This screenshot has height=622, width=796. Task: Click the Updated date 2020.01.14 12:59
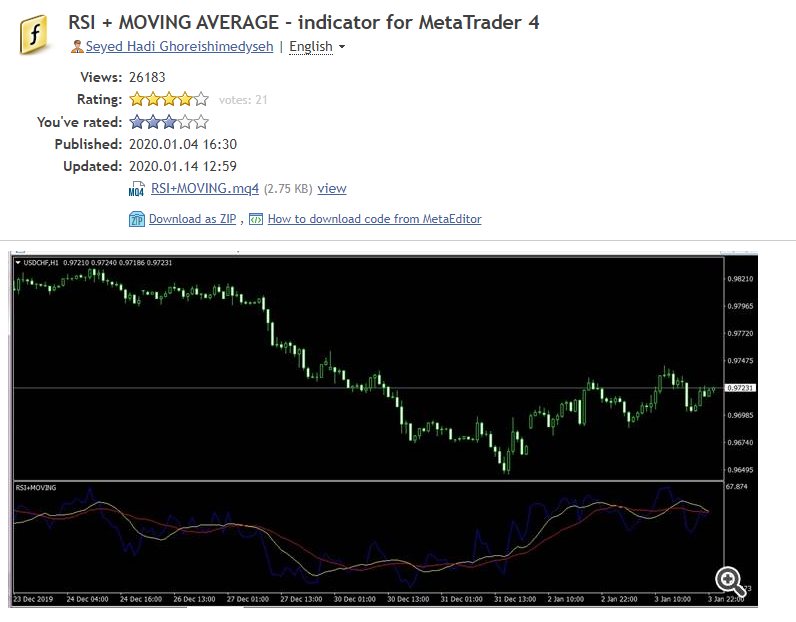183,166
